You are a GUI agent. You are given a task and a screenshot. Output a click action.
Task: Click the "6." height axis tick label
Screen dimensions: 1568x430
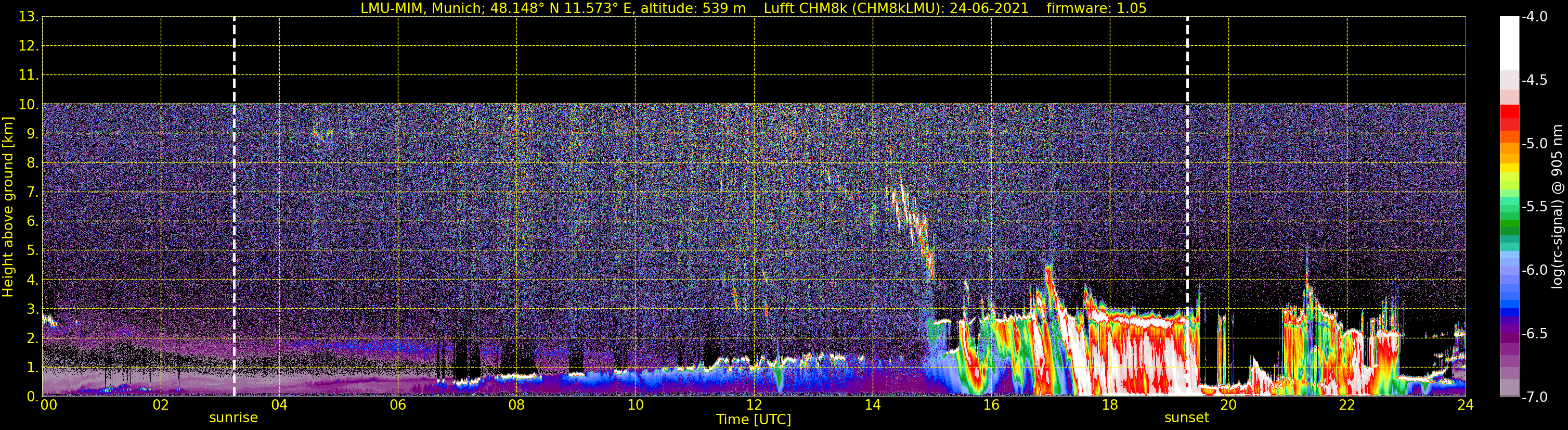coord(32,222)
